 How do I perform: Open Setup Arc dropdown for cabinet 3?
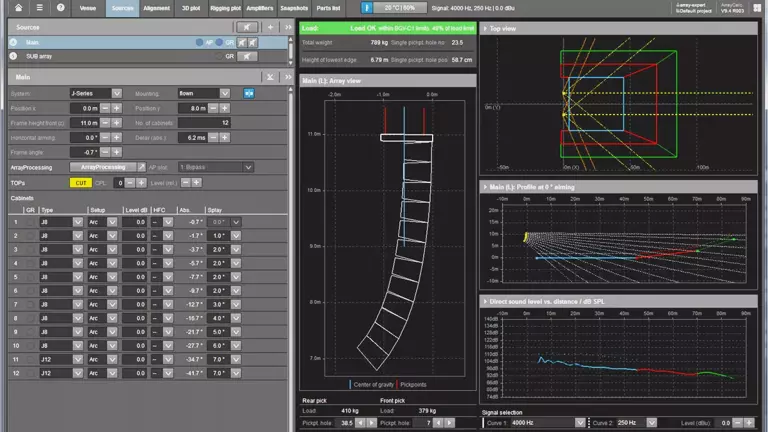tap(112, 250)
